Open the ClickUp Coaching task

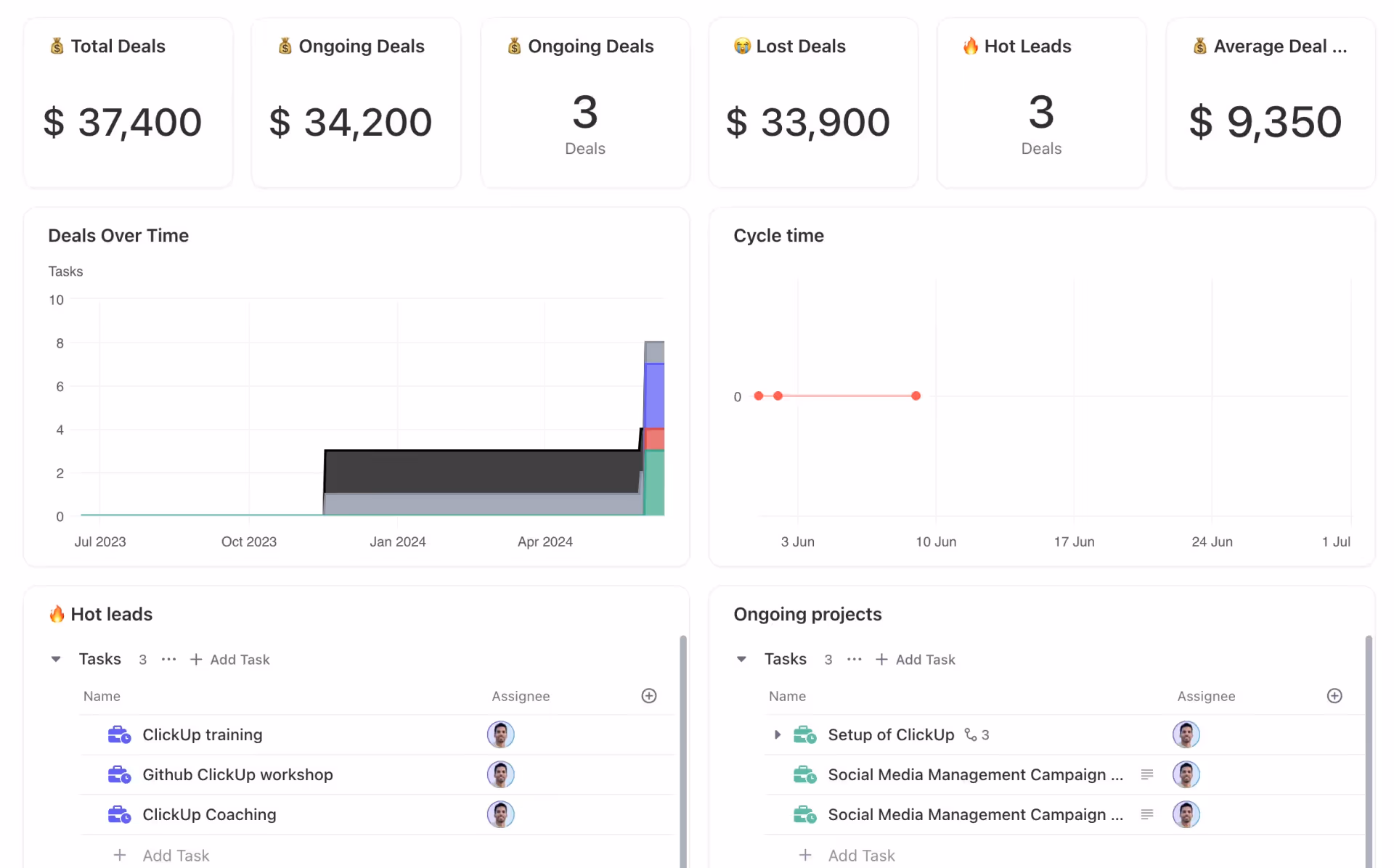pyautogui.click(x=209, y=814)
